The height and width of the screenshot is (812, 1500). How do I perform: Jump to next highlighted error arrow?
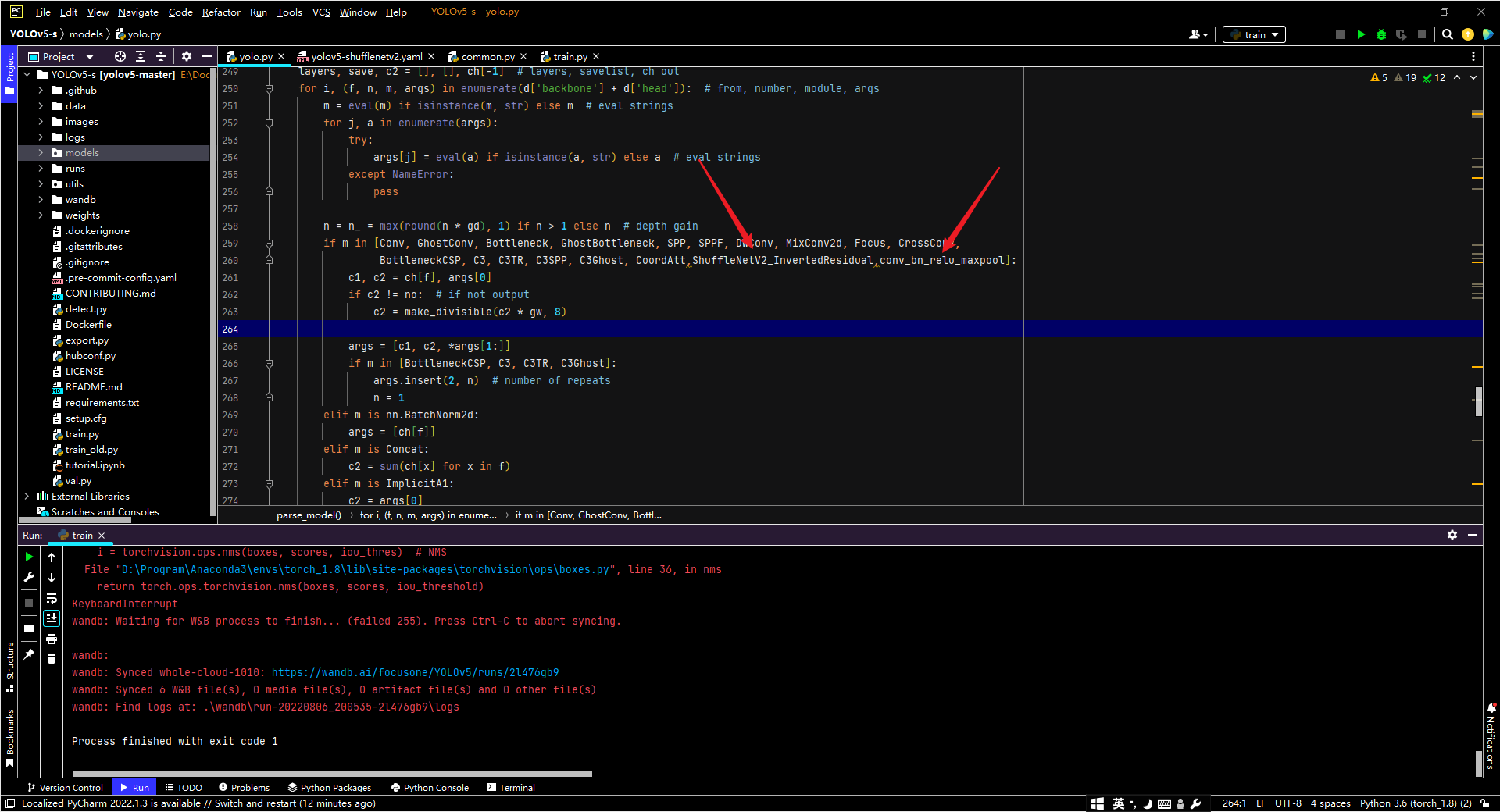[1473, 77]
